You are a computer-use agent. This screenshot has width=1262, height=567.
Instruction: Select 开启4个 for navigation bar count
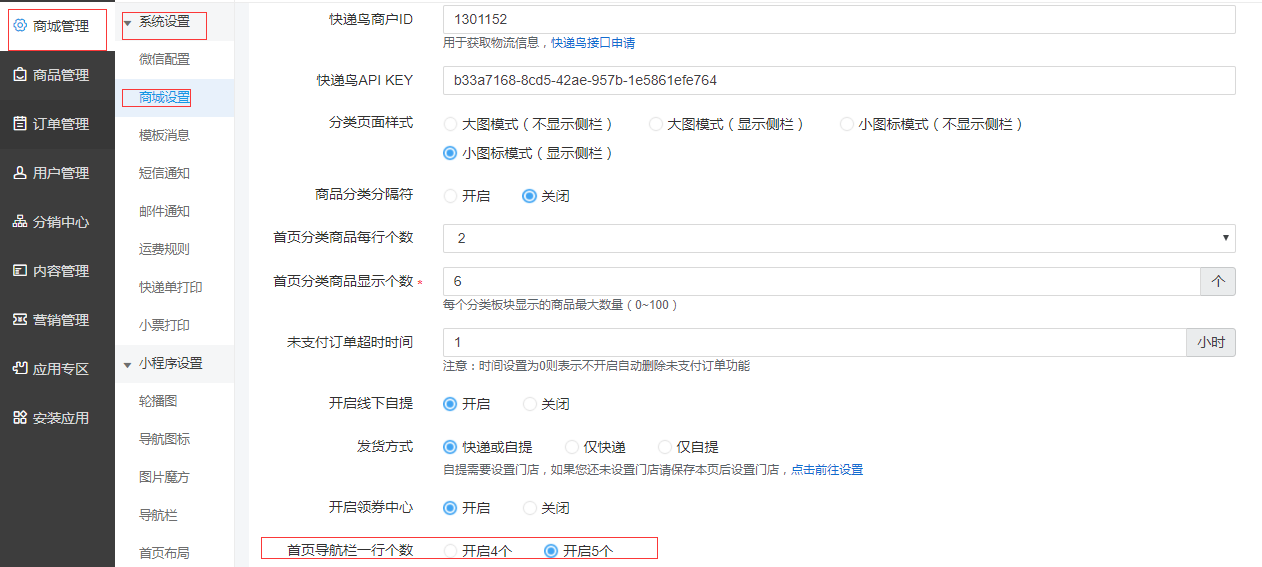click(x=450, y=551)
